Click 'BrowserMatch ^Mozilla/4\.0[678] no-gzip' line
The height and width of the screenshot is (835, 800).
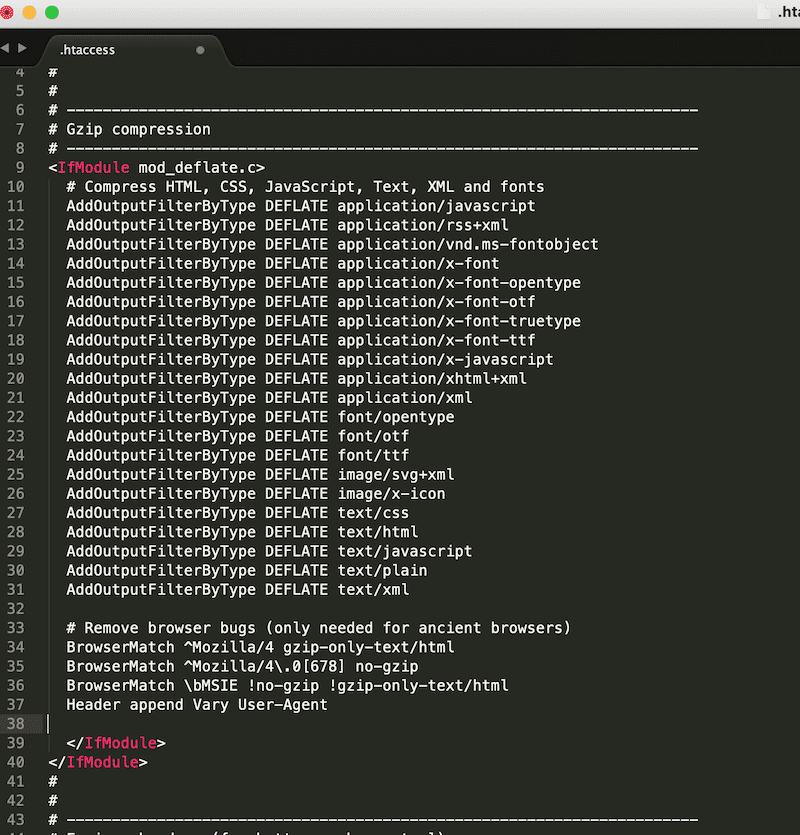point(242,666)
